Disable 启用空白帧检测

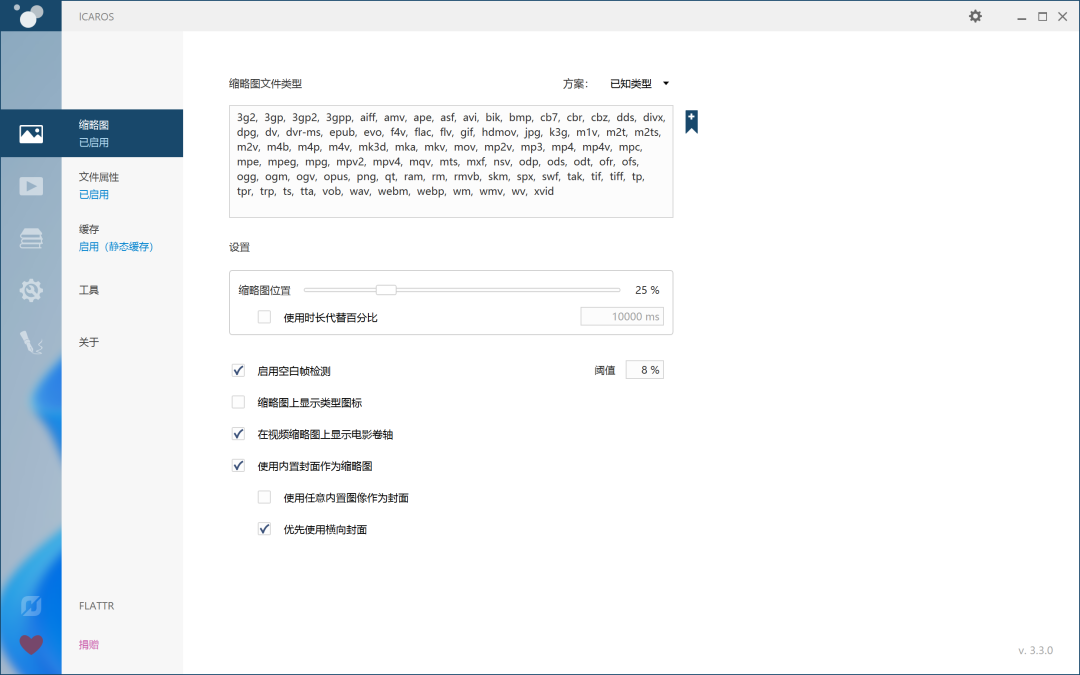(237, 369)
